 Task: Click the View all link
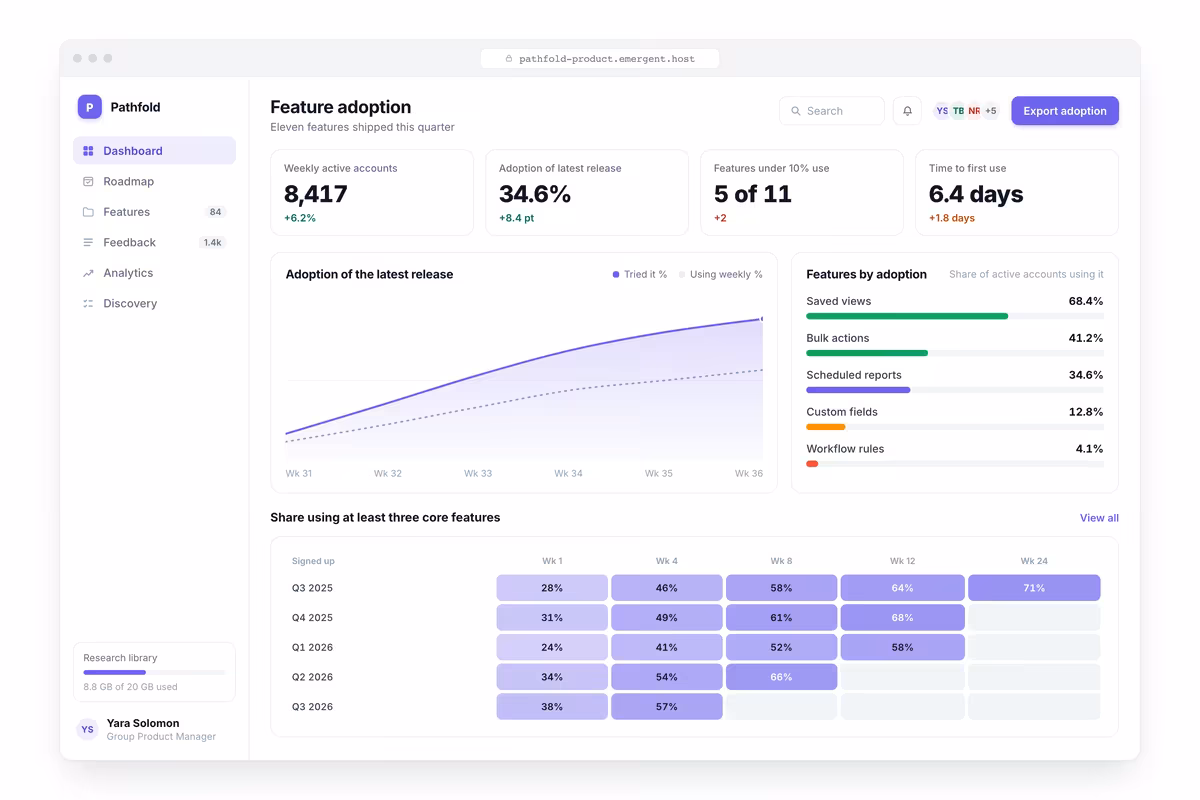point(1099,518)
